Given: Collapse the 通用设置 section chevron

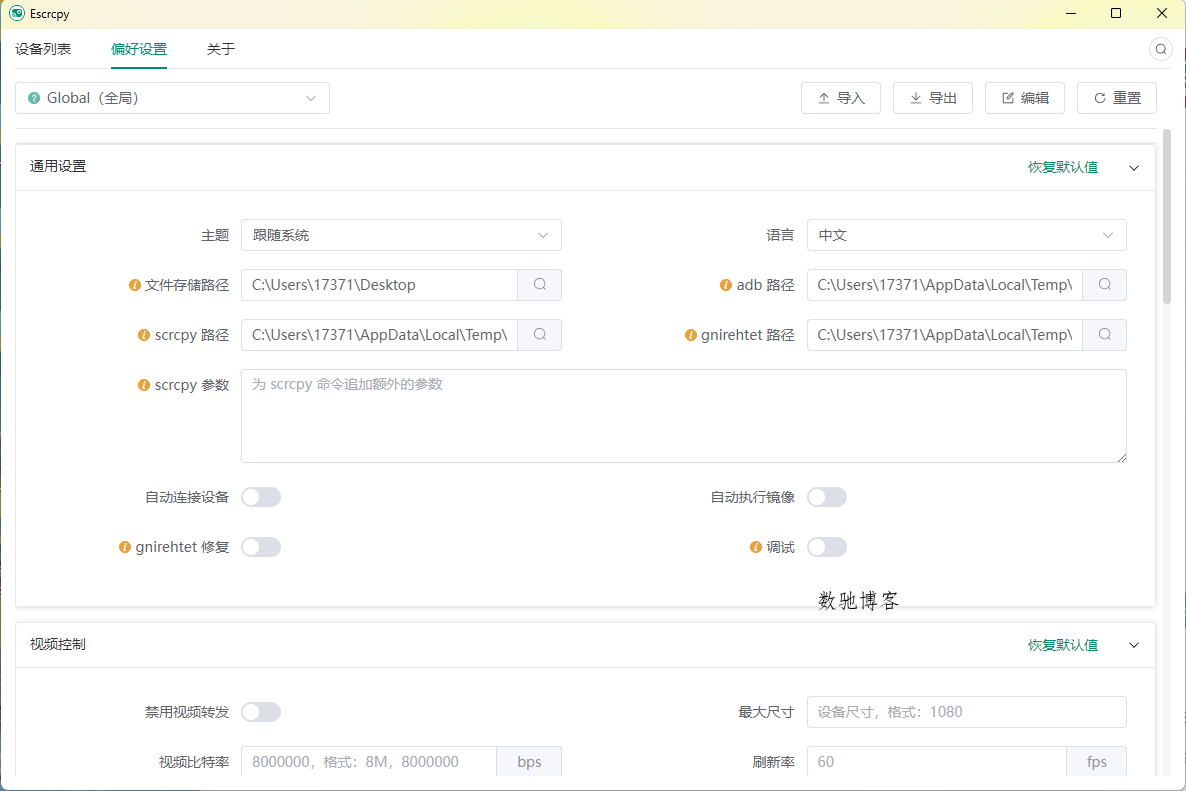Looking at the screenshot, I should point(1134,168).
